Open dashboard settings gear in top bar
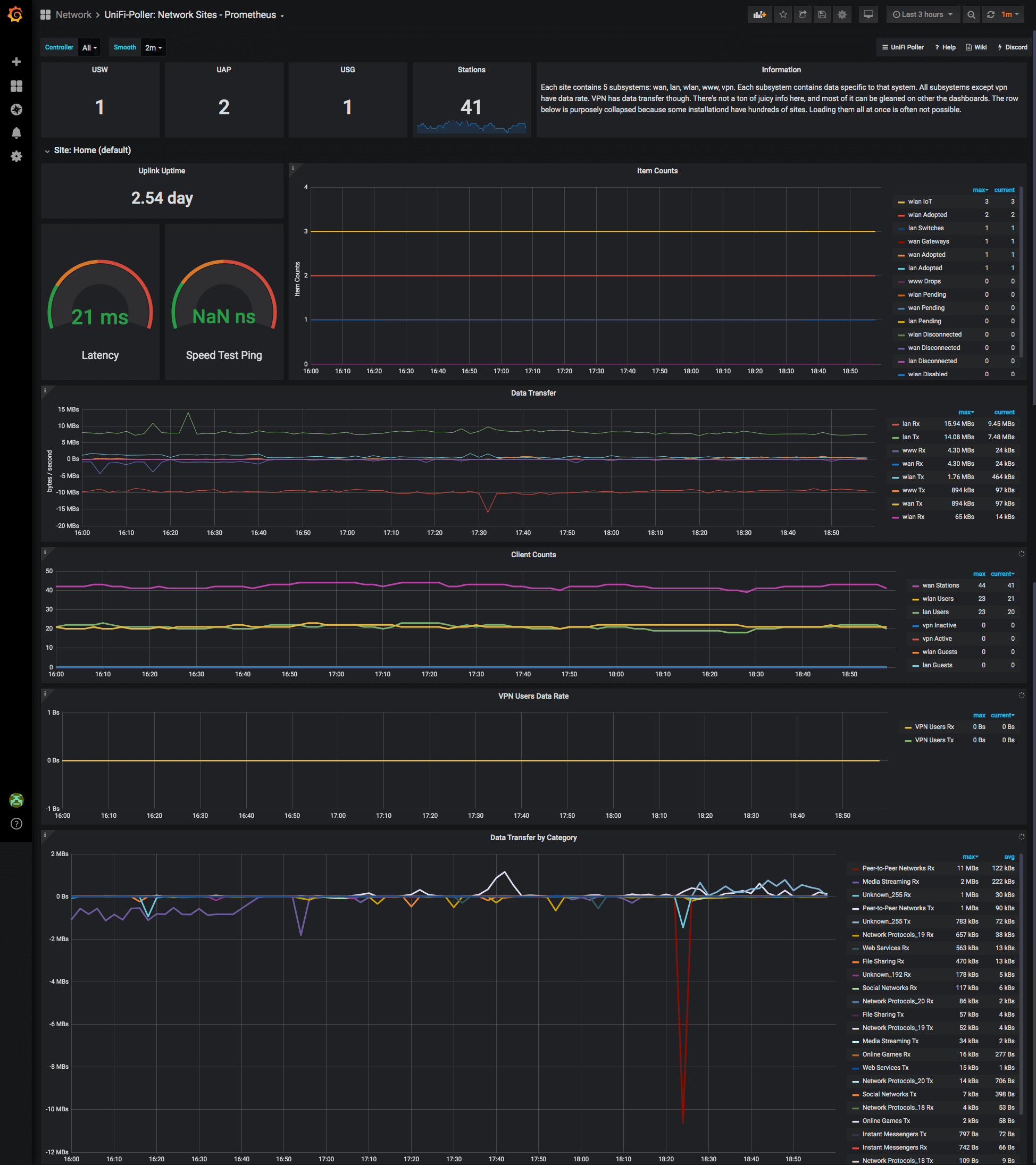 pyautogui.click(x=841, y=15)
